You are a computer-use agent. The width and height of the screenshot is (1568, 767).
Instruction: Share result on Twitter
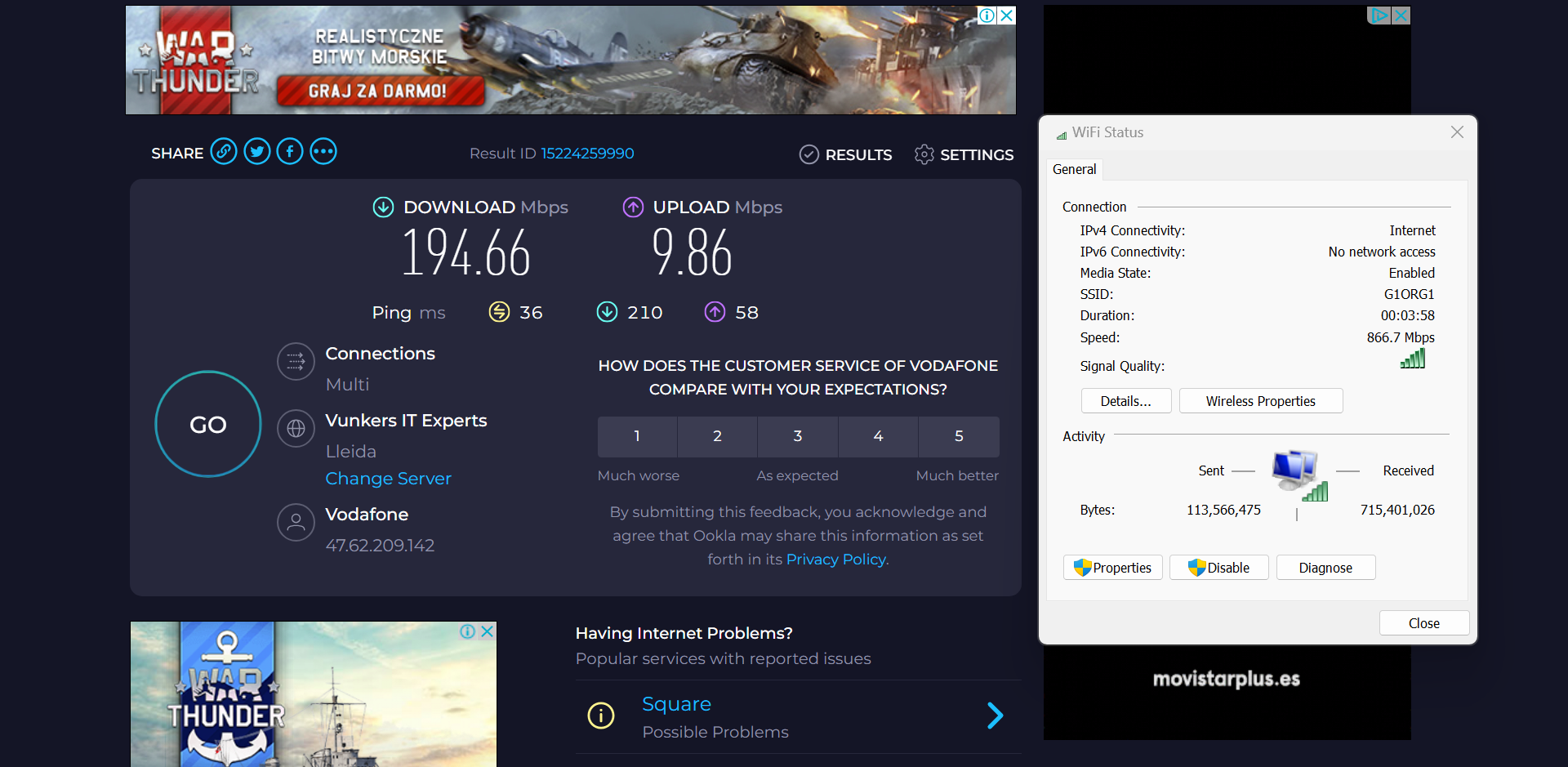click(x=257, y=152)
